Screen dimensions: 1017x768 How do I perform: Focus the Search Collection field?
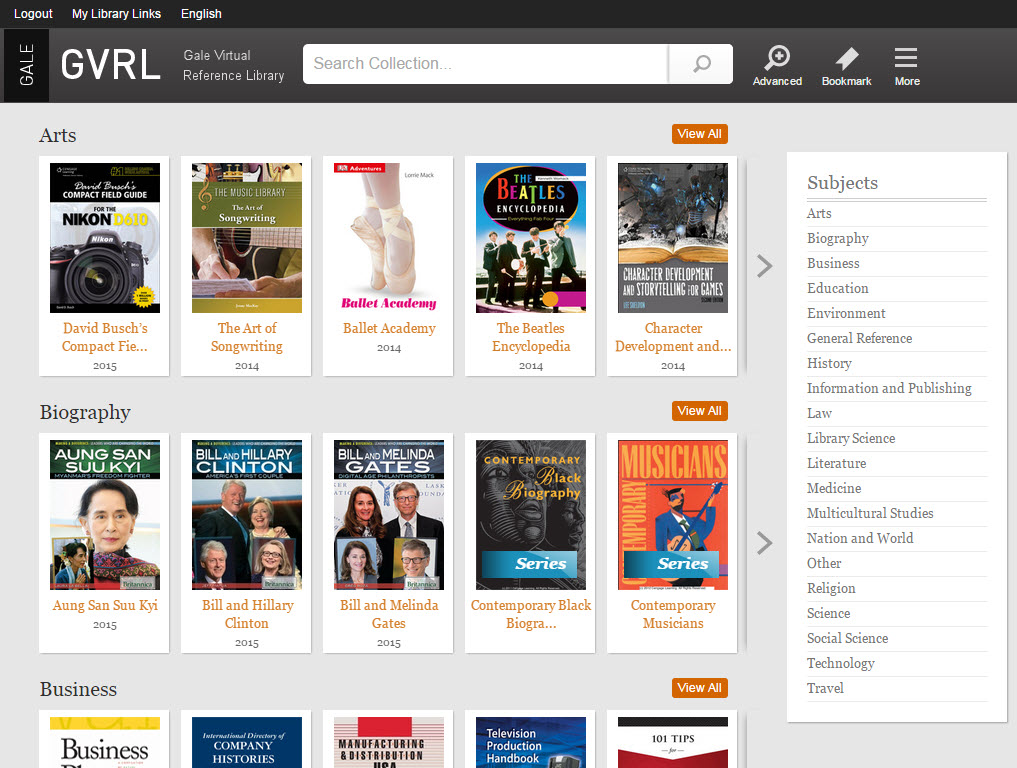coord(485,64)
